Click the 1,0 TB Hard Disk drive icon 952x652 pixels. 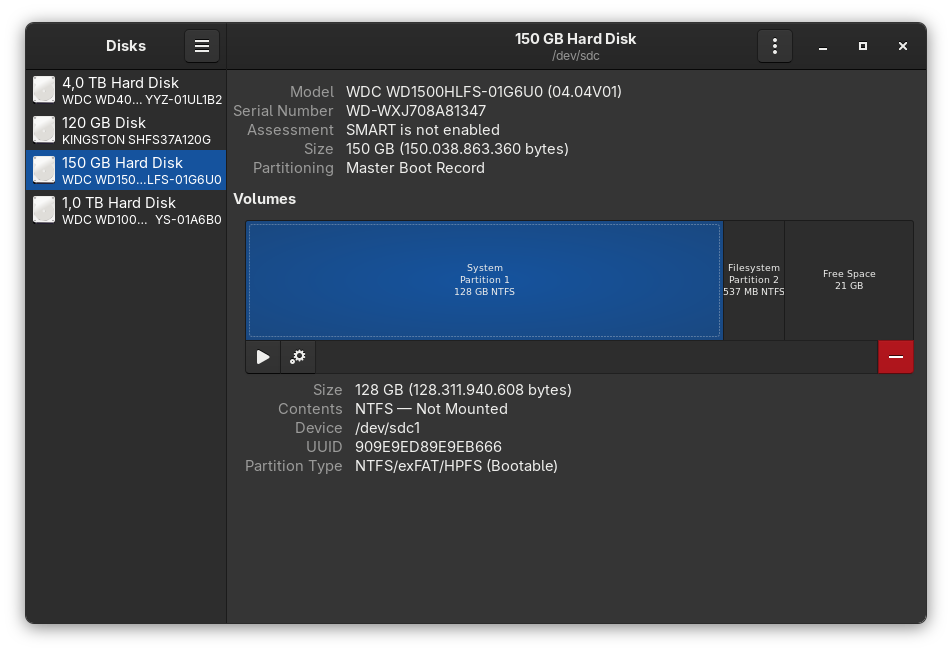[44, 210]
